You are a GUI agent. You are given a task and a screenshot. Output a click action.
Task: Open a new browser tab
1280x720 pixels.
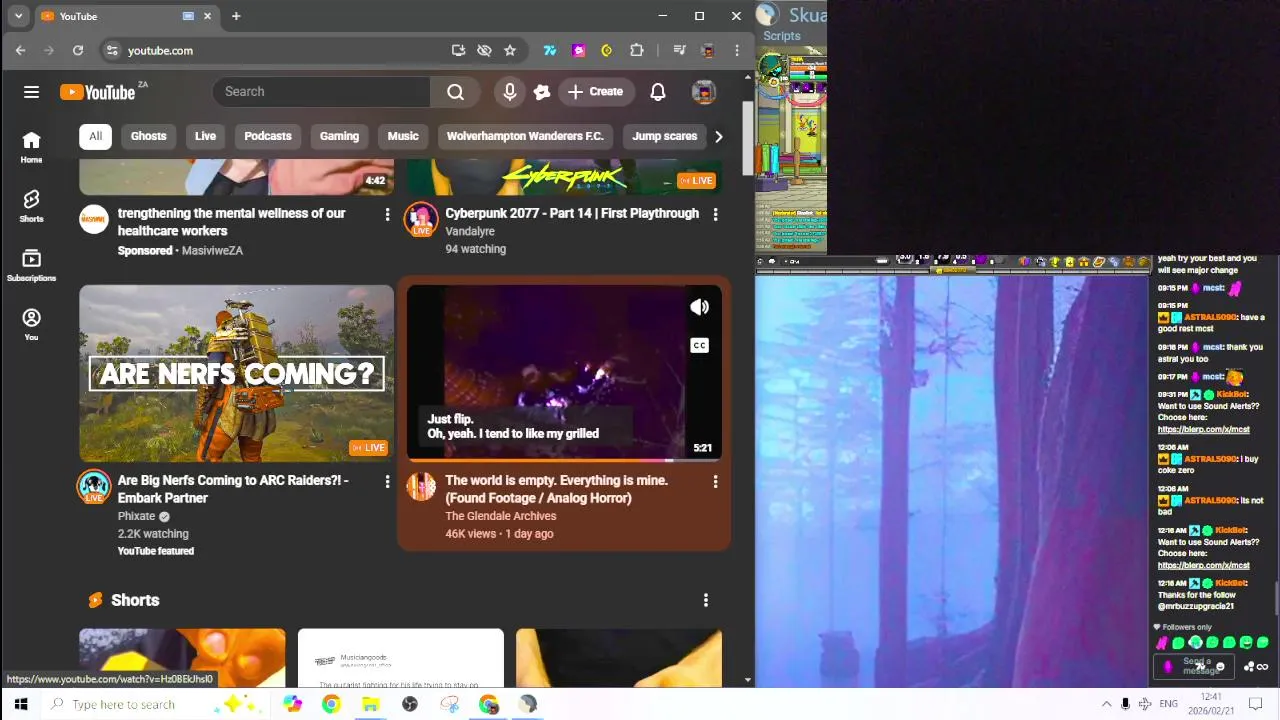click(x=236, y=16)
